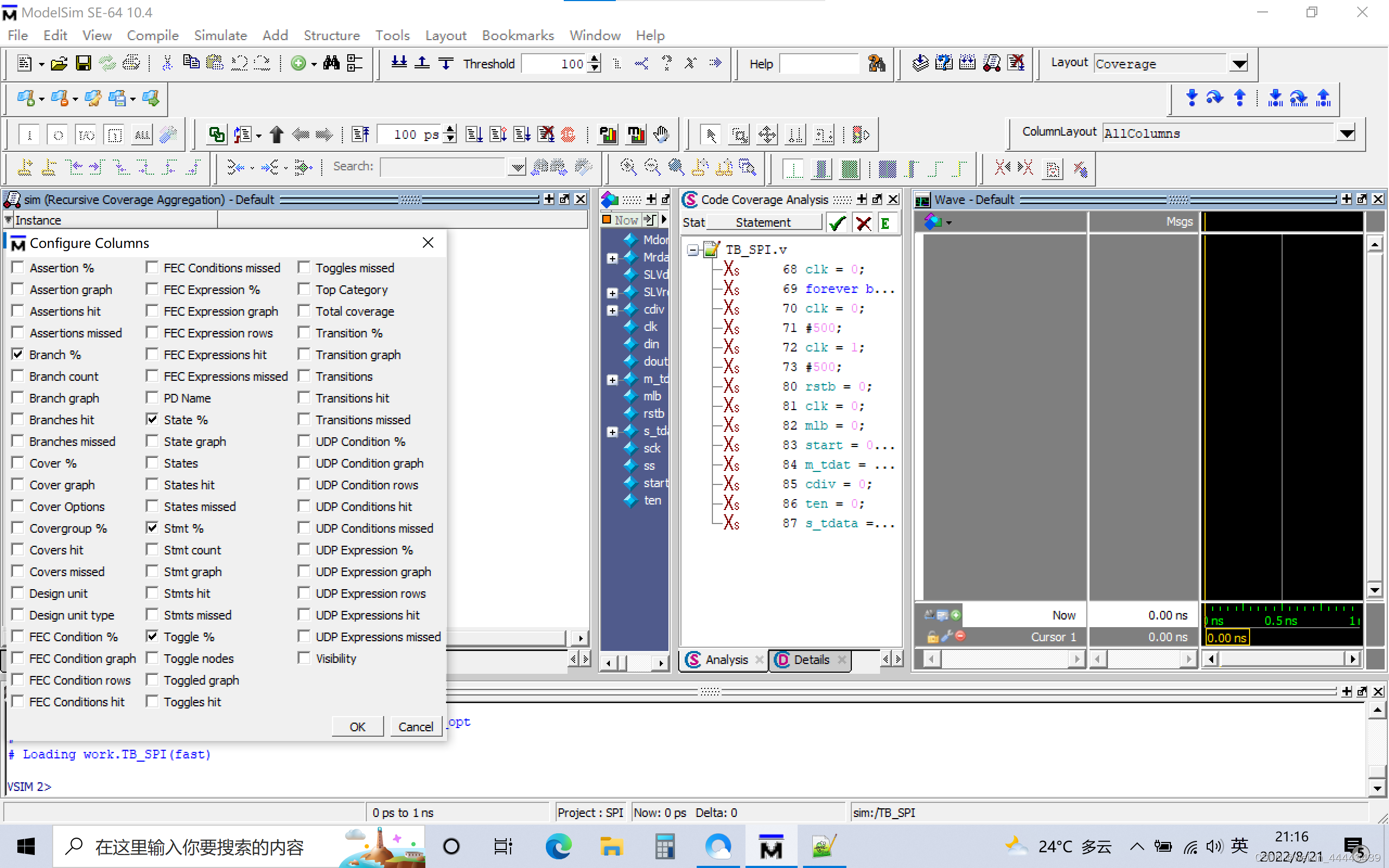This screenshot has height=868, width=1389.
Task: Open the Simulate menu
Action: 220,35
